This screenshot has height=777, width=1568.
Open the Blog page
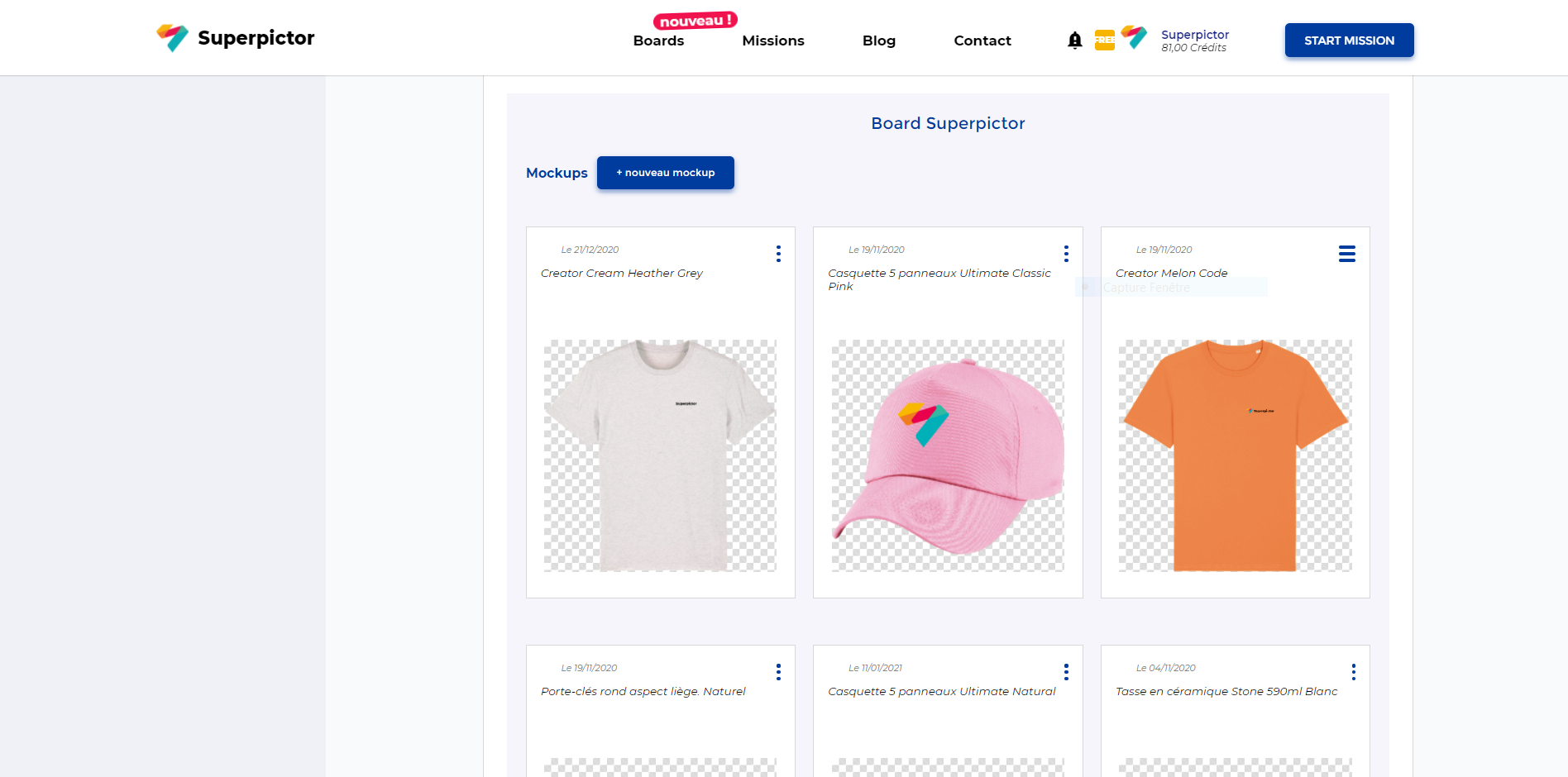pos(879,41)
